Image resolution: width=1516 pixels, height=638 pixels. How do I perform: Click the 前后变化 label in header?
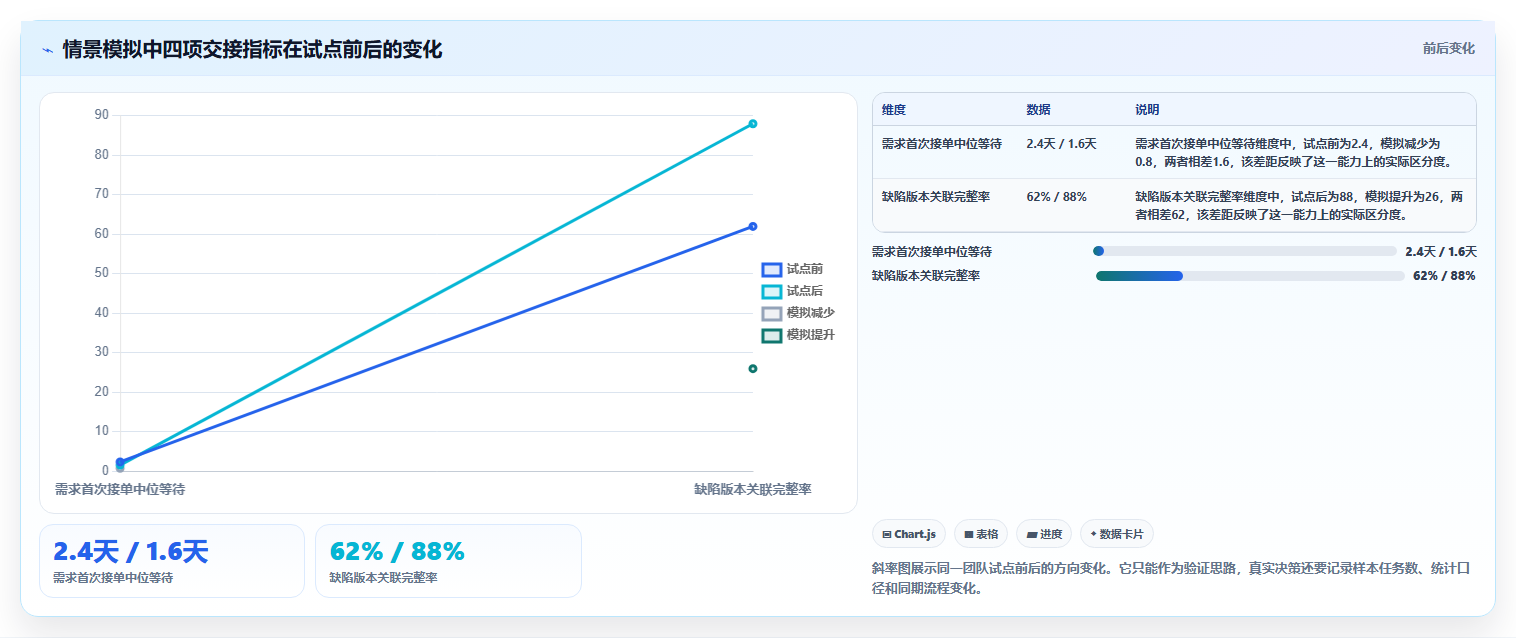pos(1448,49)
